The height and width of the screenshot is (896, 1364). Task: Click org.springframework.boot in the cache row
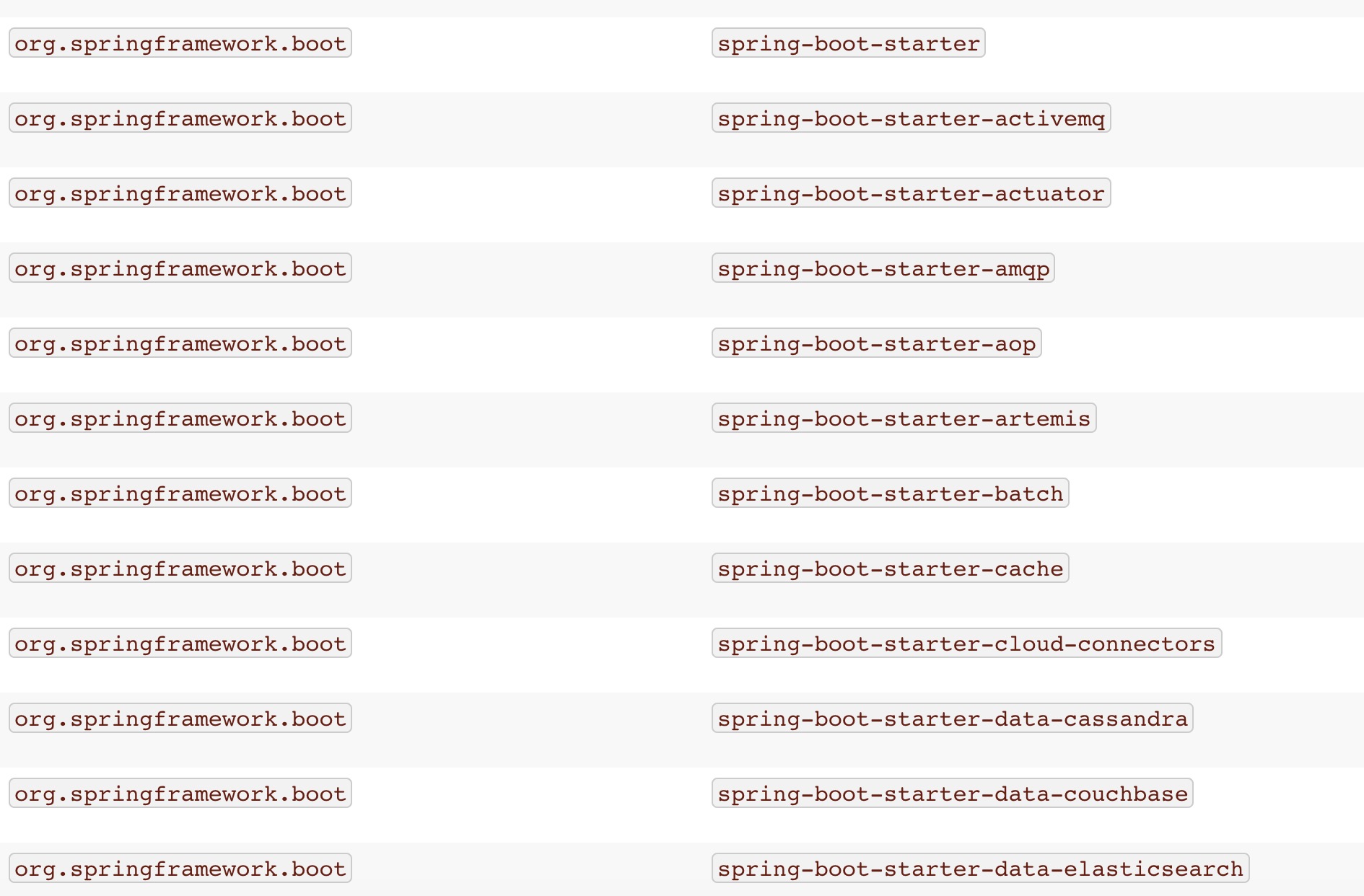click(180, 568)
